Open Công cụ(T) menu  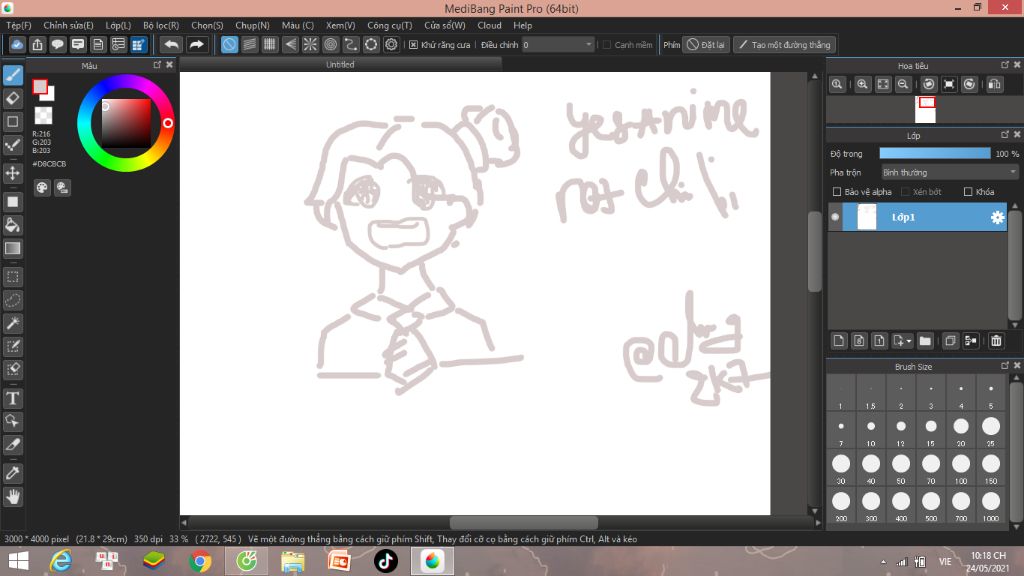pyautogui.click(x=389, y=25)
